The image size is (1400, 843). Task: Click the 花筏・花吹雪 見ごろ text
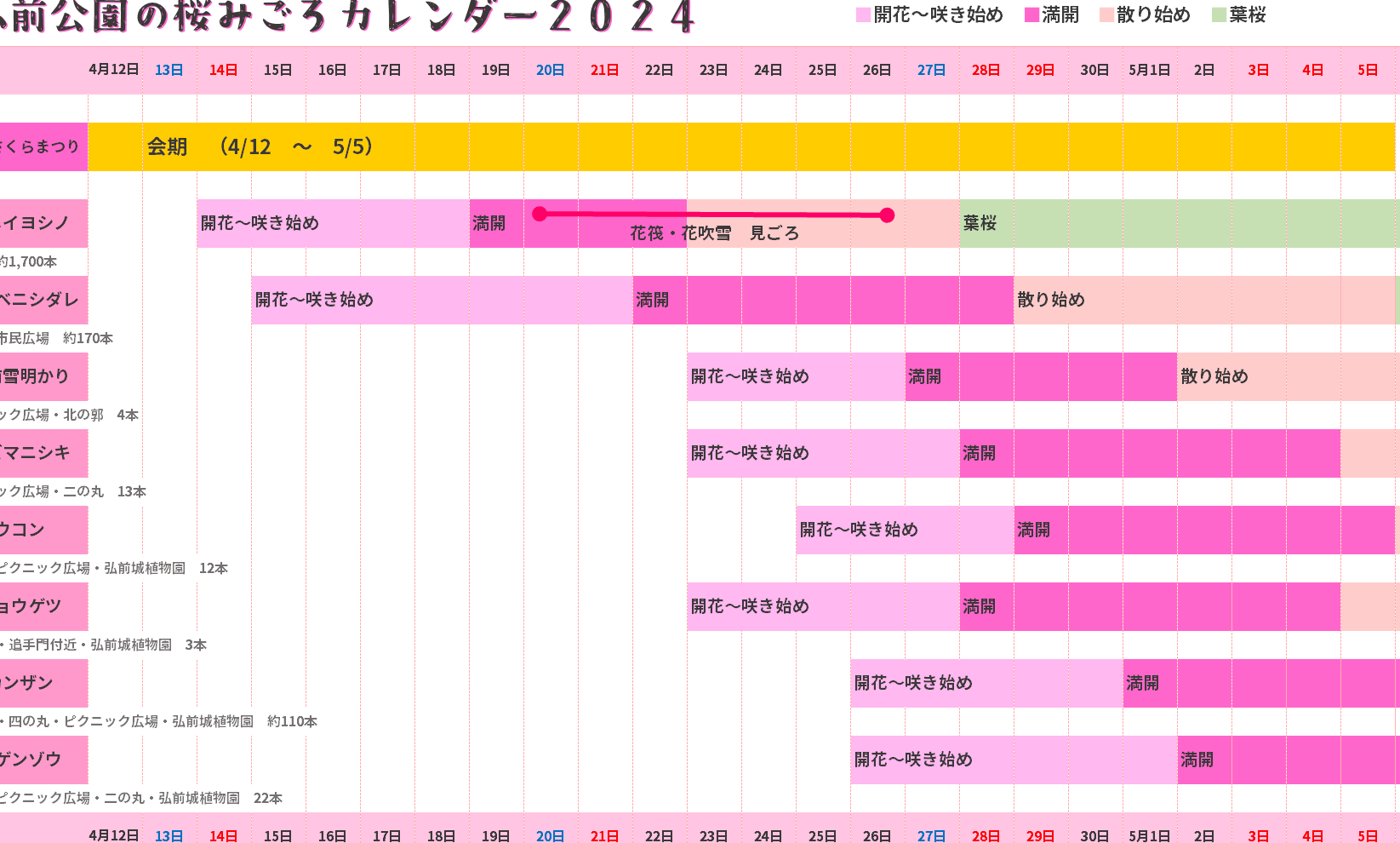(714, 233)
